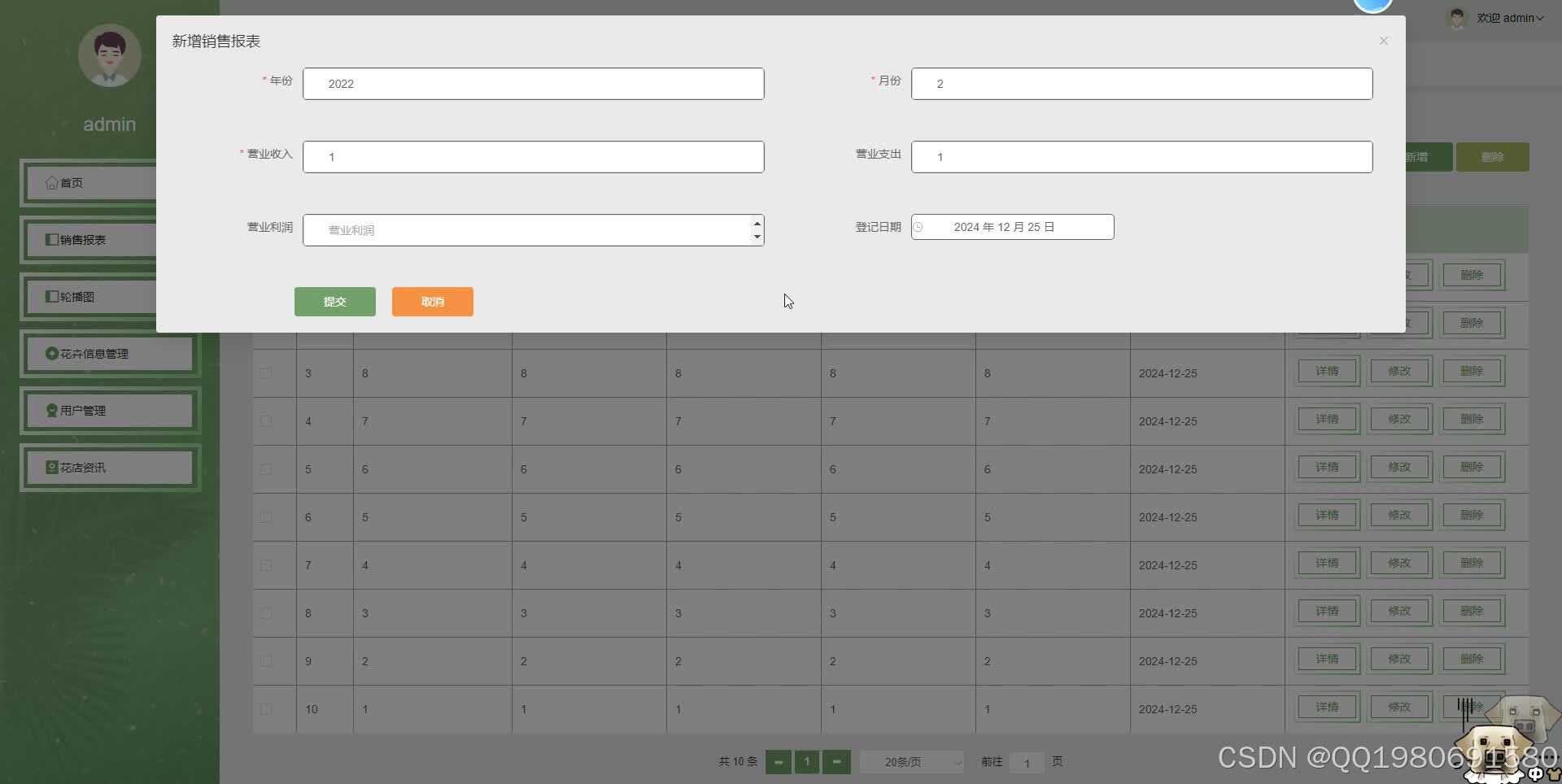
Task: Tick the checkbox for row 3
Action: click(x=266, y=373)
